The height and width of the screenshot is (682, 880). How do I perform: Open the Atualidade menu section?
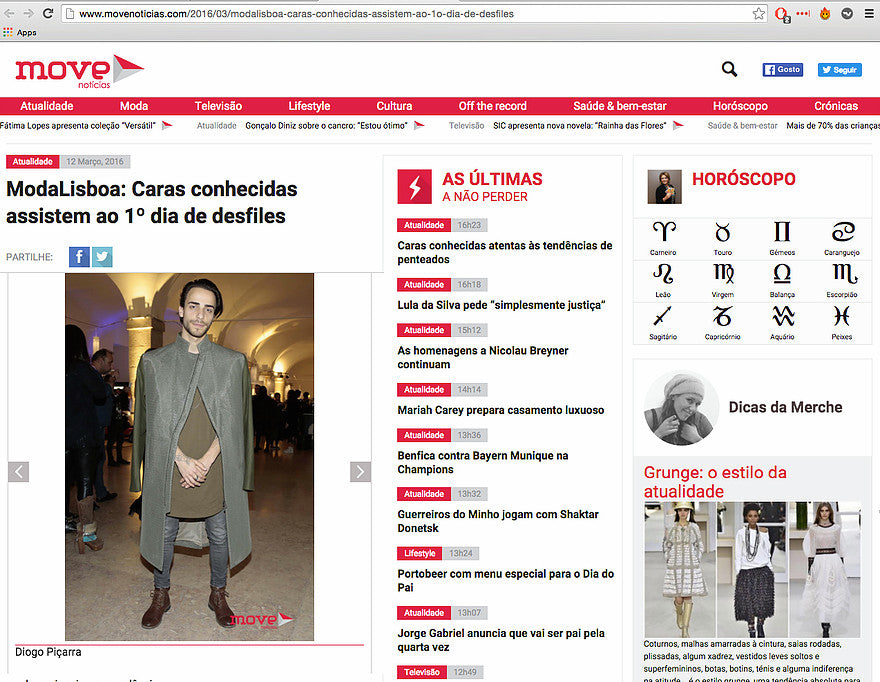47,106
